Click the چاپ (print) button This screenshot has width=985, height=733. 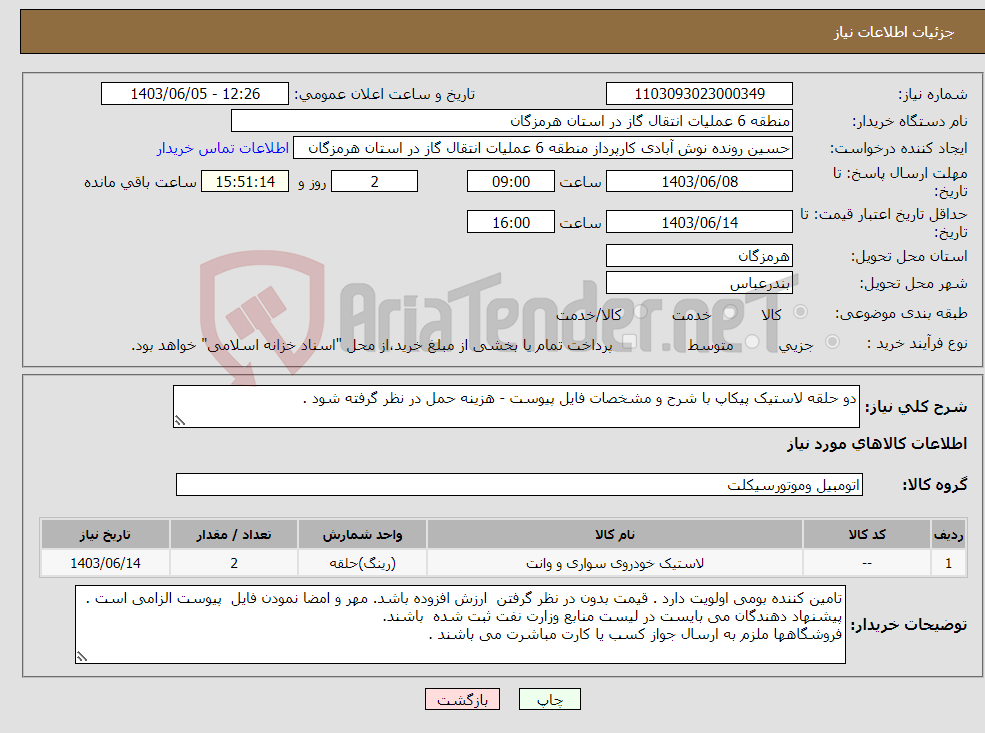click(x=550, y=699)
